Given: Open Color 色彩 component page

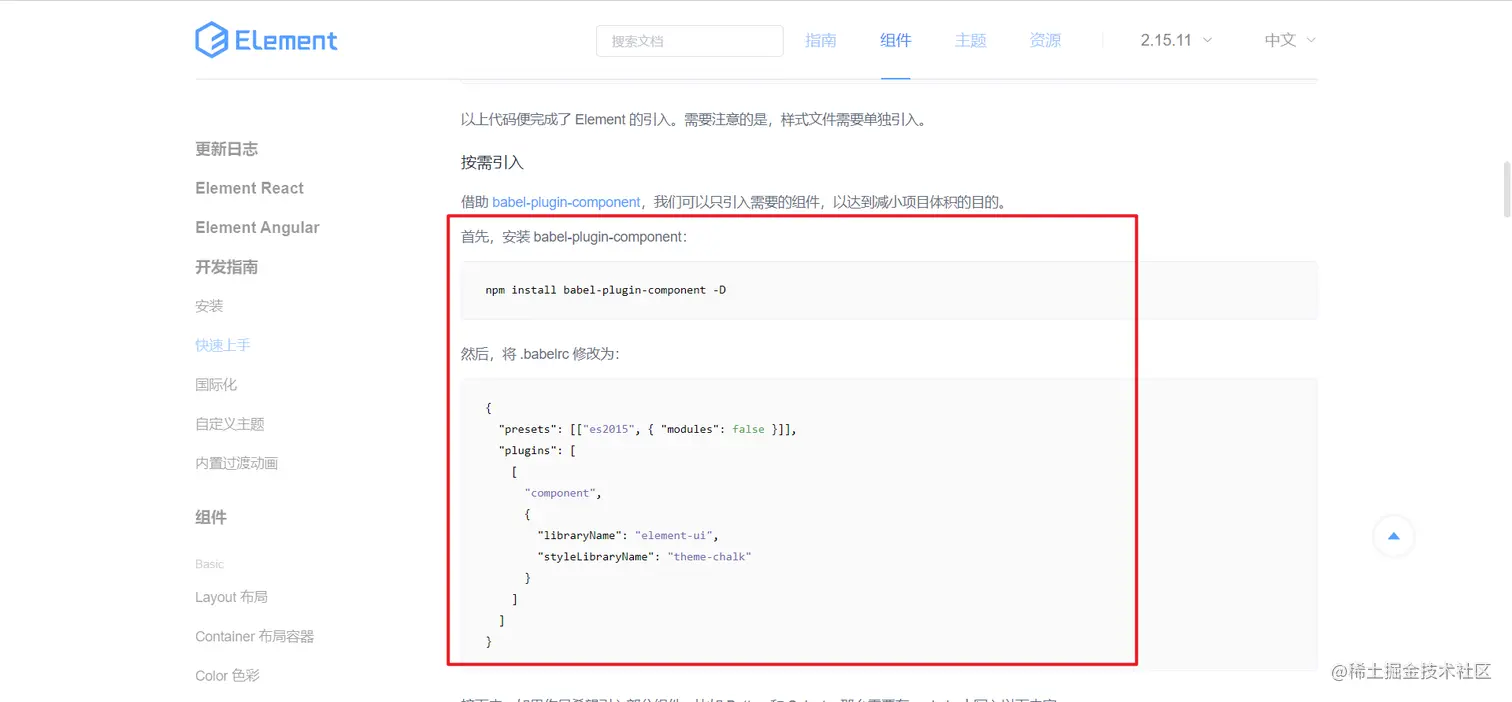Looking at the screenshot, I should coord(228,675).
